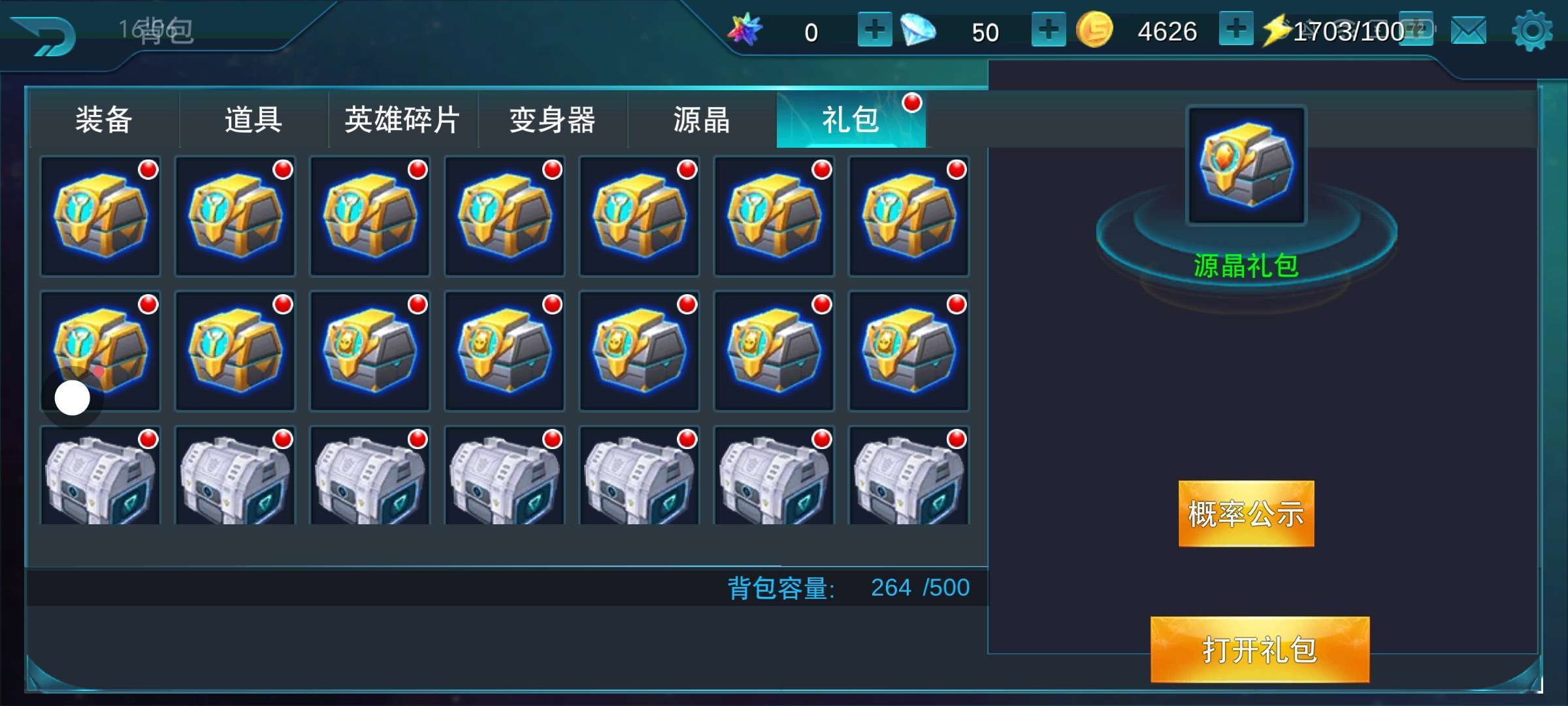Click the lightning energy icon
The height and width of the screenshot is (706, 1568).
1276,30
